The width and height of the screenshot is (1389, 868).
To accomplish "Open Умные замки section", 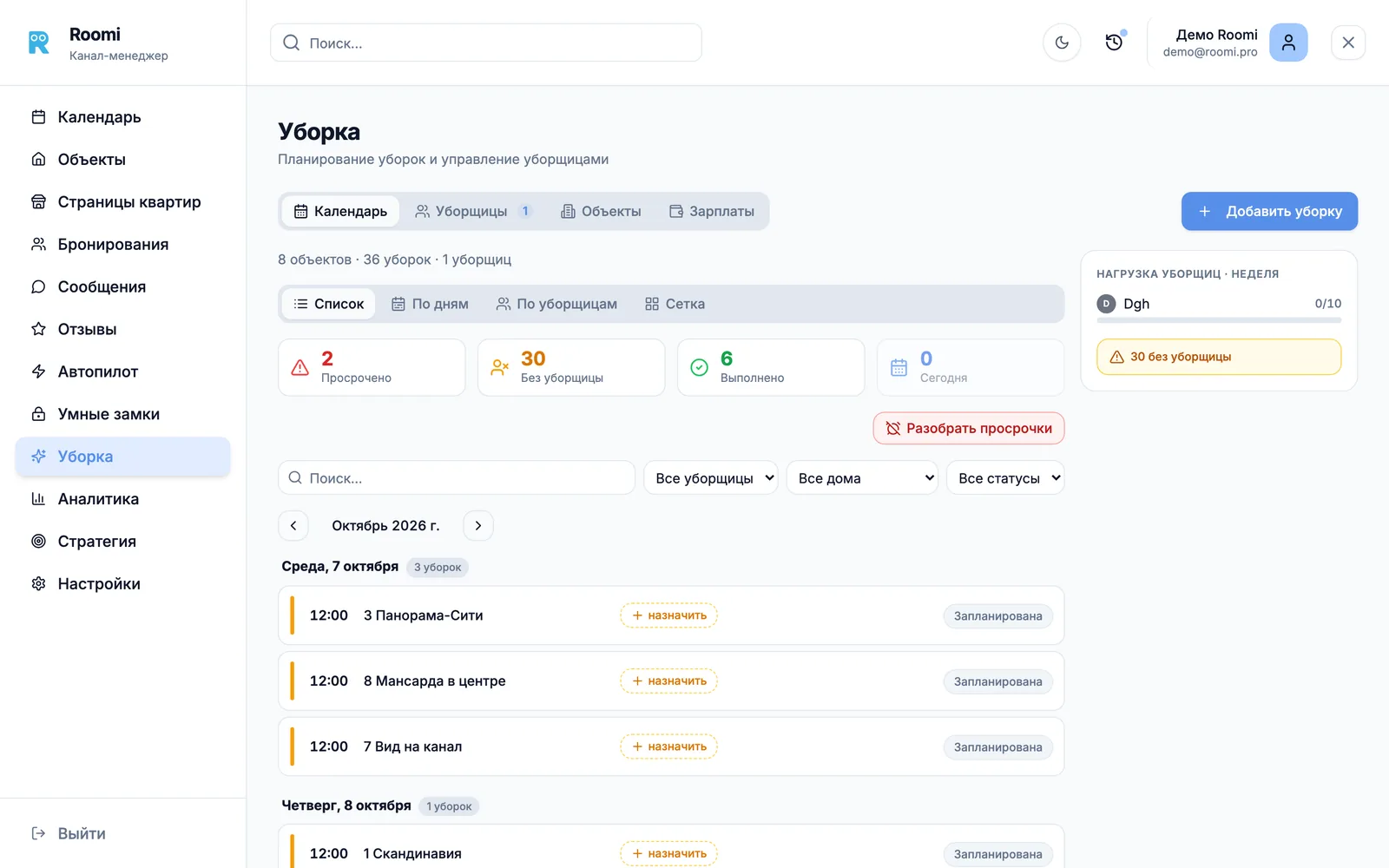I will [x=122, y=414].
